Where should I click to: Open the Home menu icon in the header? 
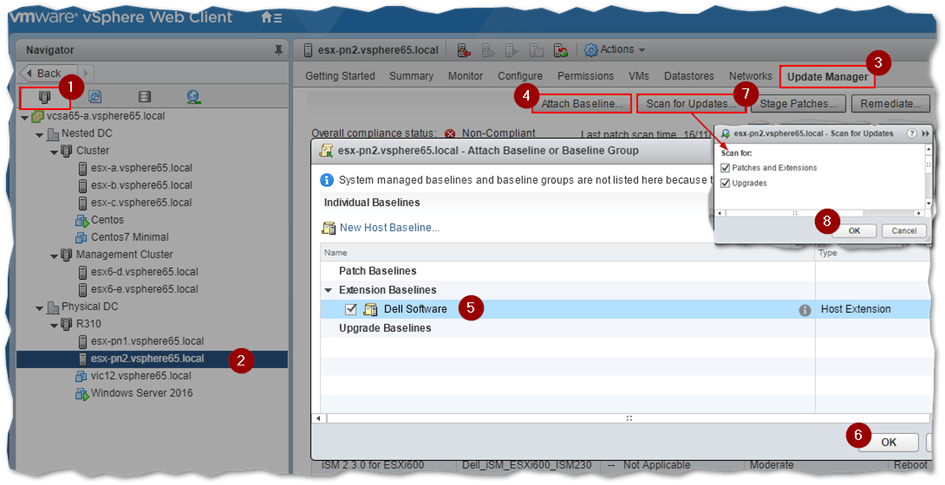[x=271, y=18]
